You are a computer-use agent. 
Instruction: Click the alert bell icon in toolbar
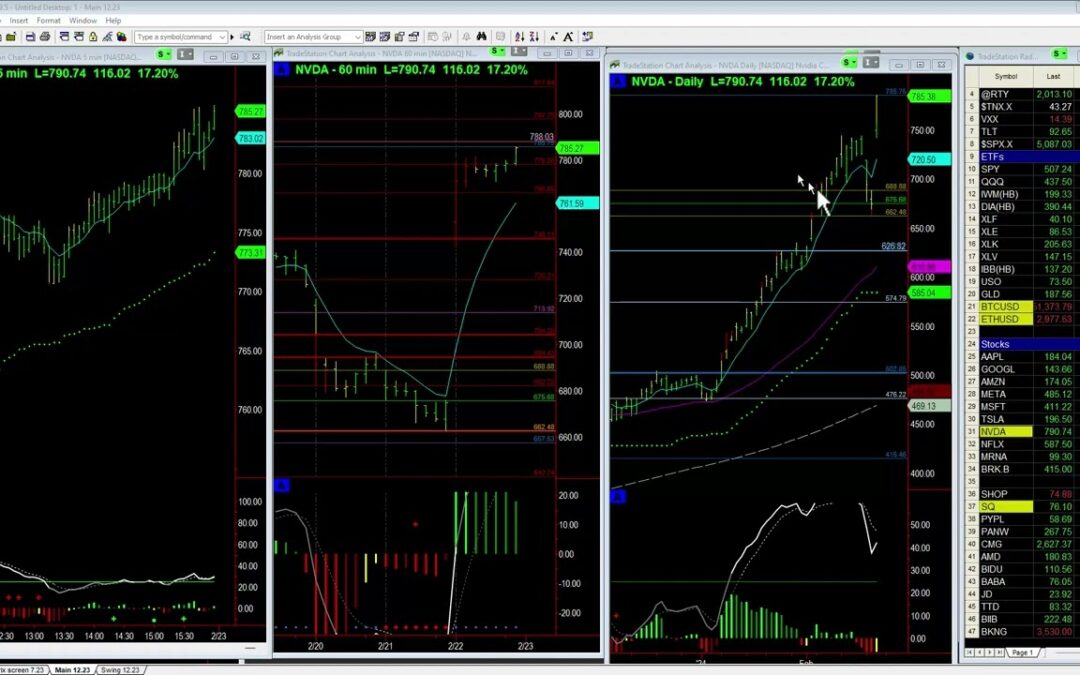(466, 37)
